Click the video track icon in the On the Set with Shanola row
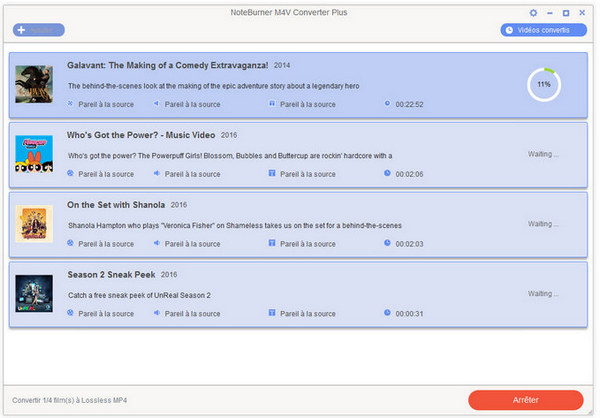The width and height of the screenshot is (600, 418). point(70,243)
